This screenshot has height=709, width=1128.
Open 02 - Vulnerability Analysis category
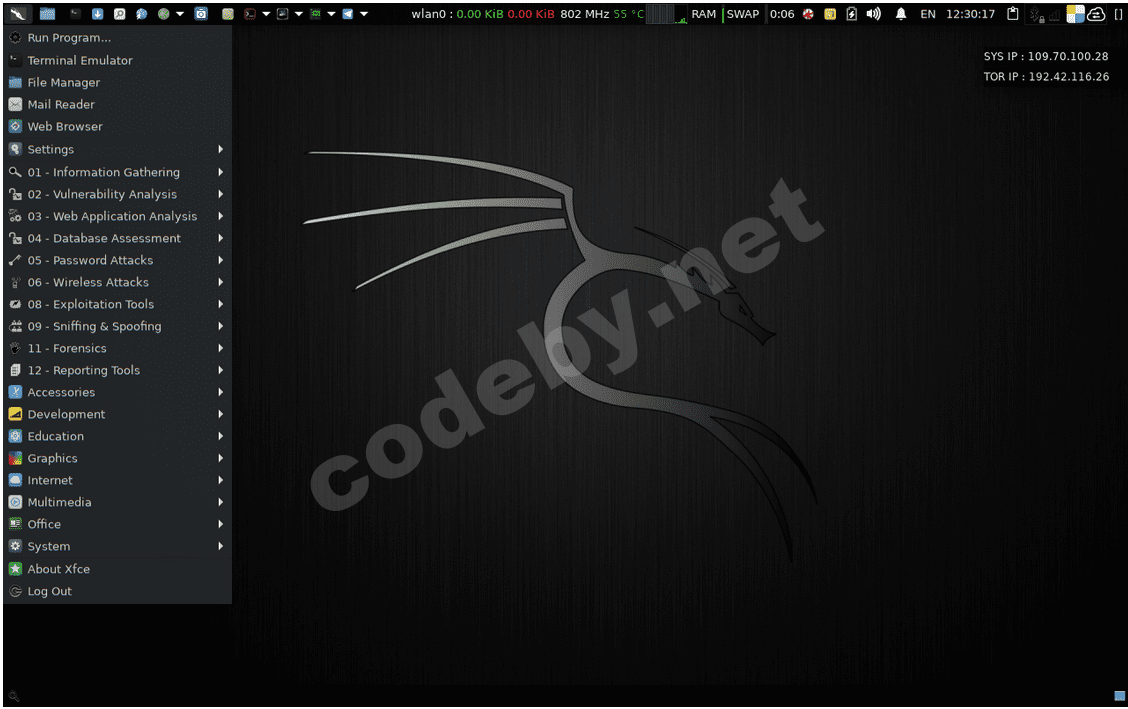(117, 194)
